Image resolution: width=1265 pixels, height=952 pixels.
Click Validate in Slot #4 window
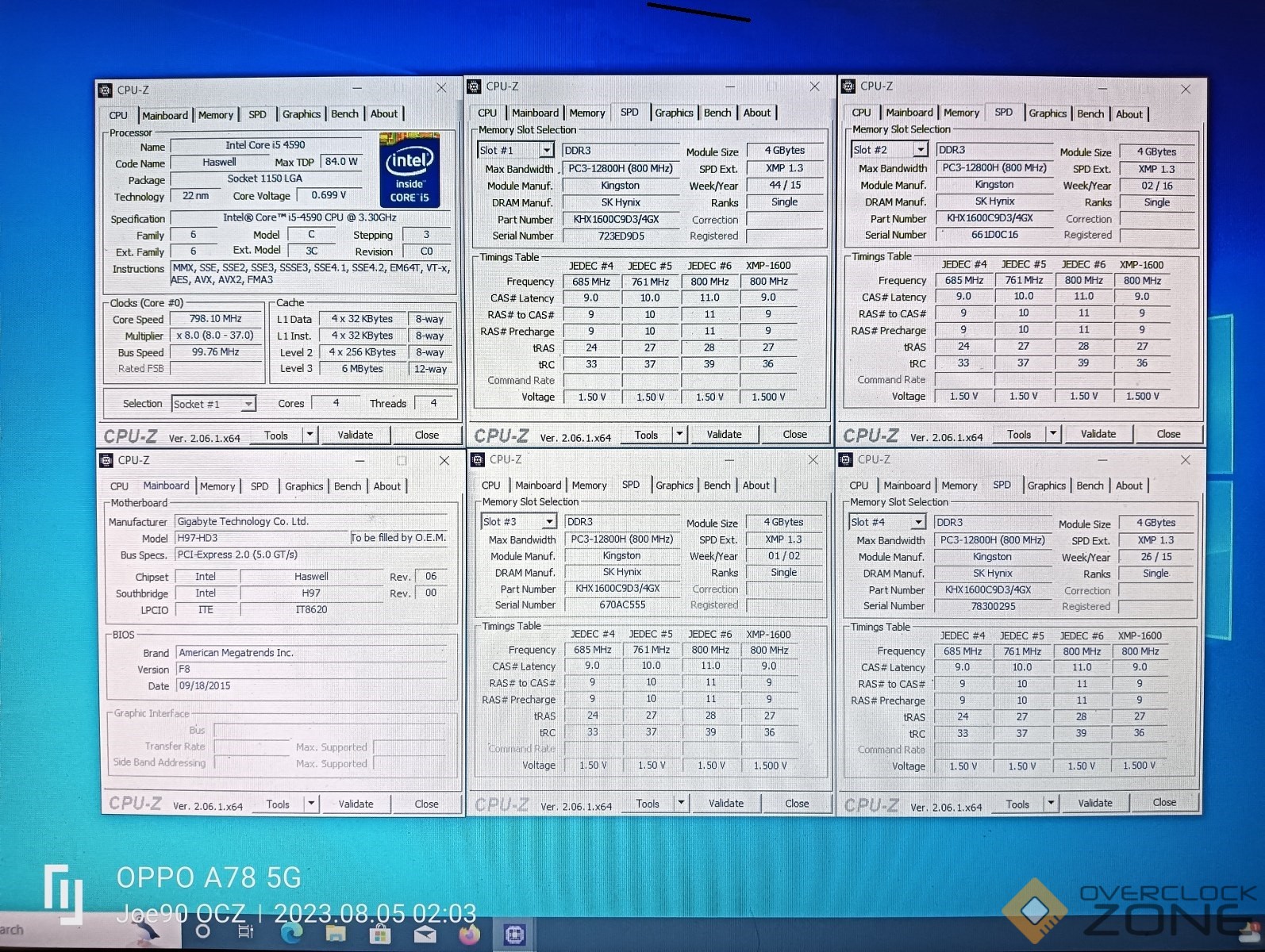pos(1095,803)
